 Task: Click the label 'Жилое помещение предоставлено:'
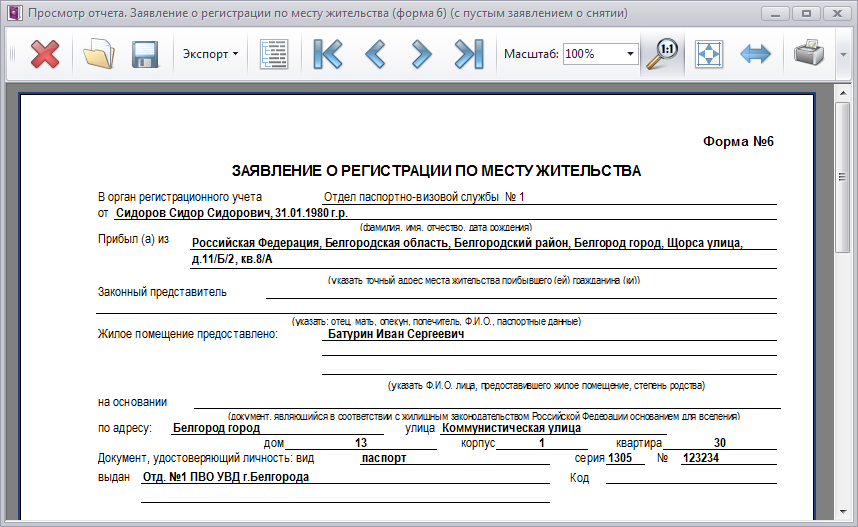coord(188,334)
